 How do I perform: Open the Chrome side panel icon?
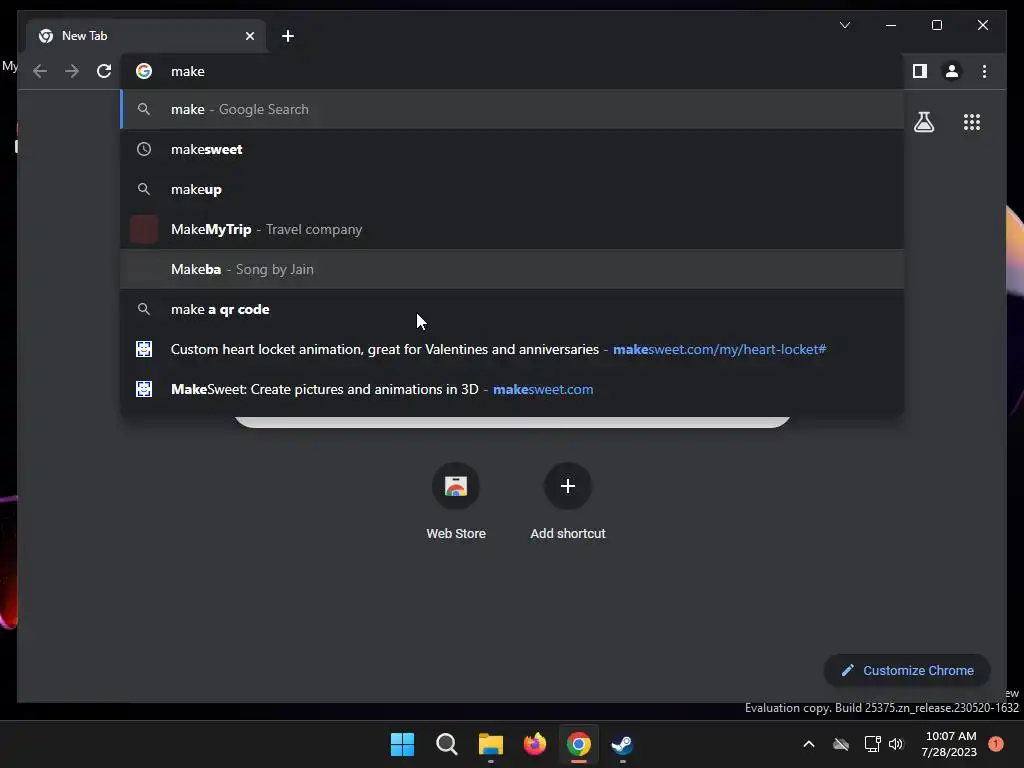click(x=920, y=71)
